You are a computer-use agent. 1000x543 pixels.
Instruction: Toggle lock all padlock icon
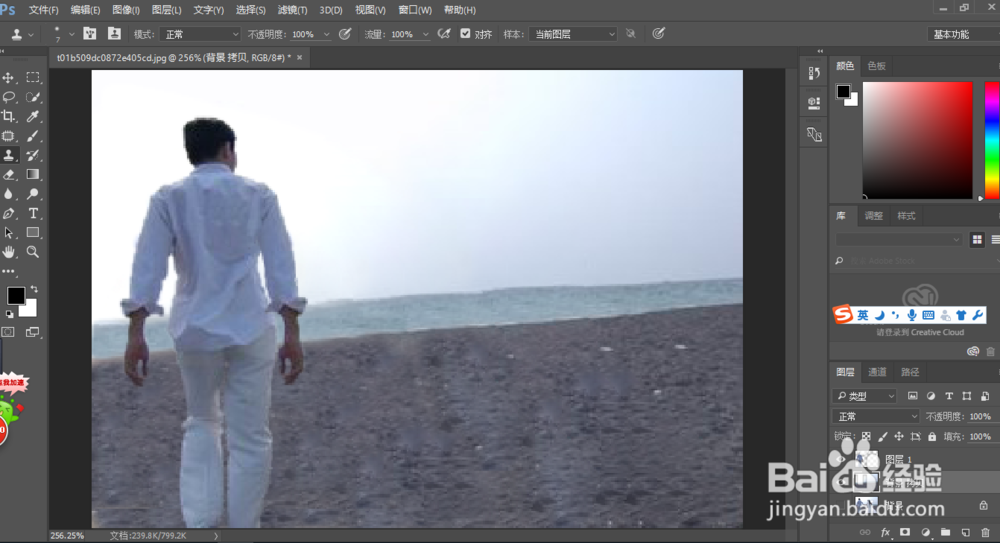[932, 436]
